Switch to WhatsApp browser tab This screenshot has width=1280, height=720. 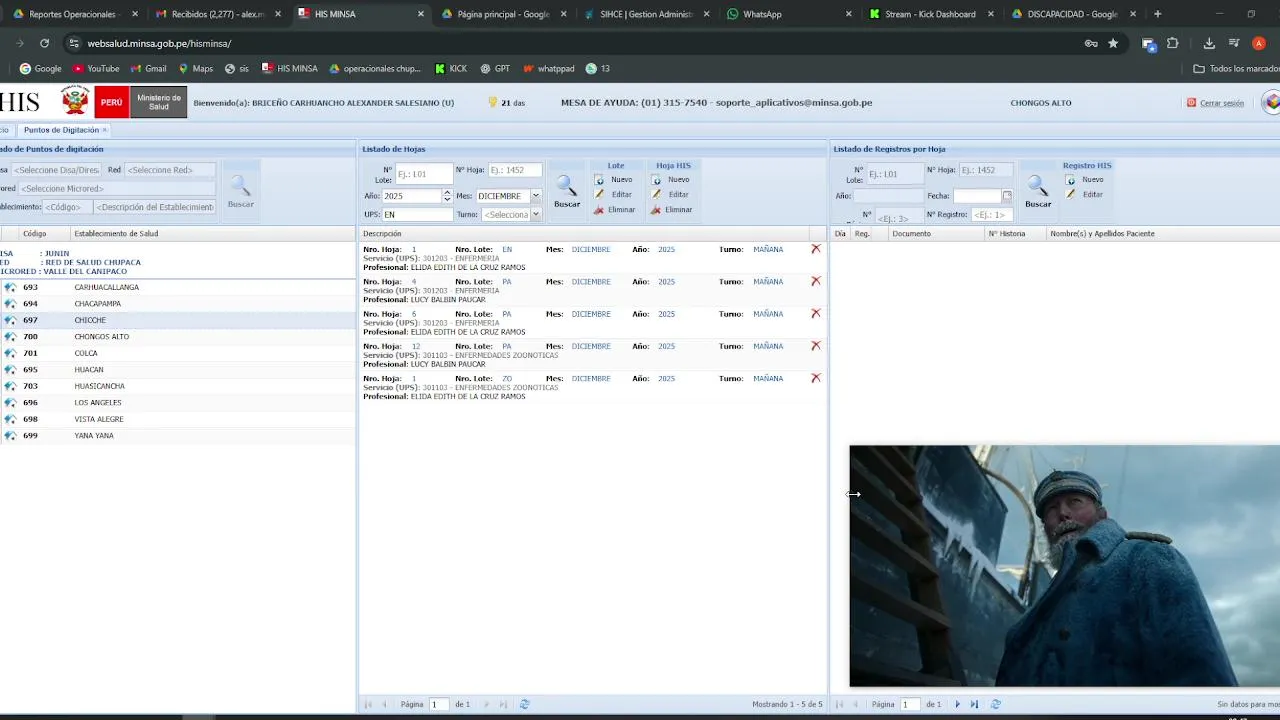(x=789, y=14)
